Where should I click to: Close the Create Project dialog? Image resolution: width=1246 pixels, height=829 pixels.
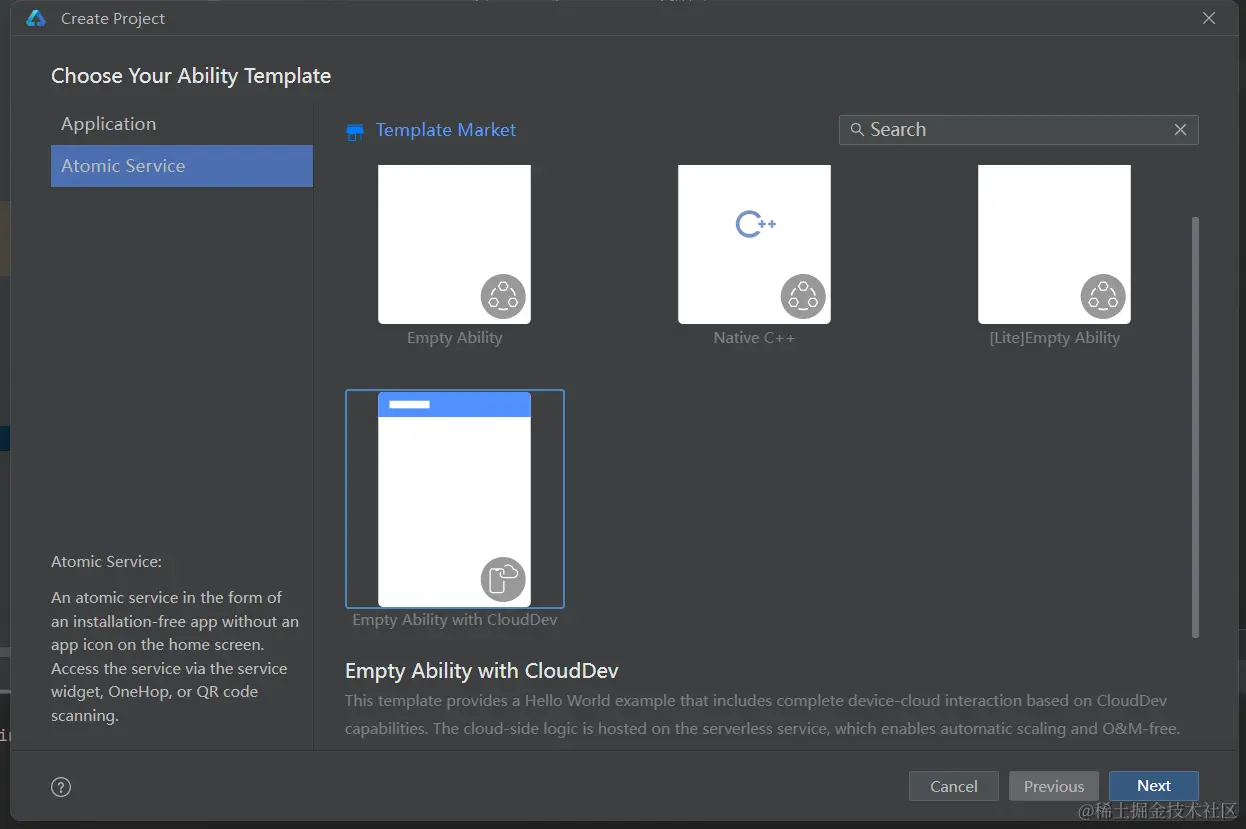point(1209,18)
